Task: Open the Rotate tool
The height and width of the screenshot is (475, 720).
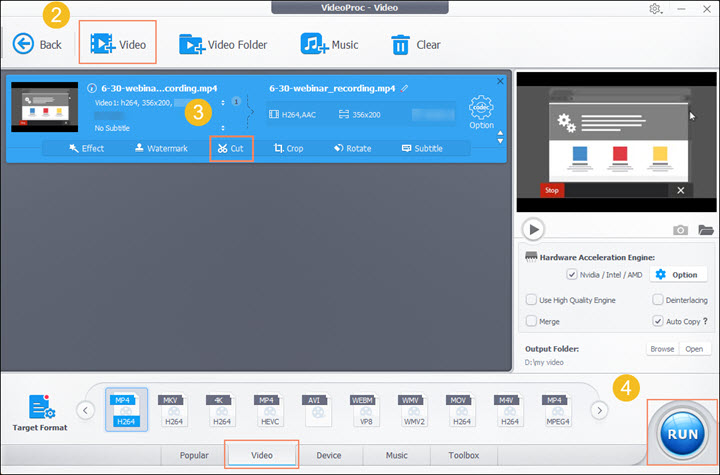Action: (x=353, y=148)
